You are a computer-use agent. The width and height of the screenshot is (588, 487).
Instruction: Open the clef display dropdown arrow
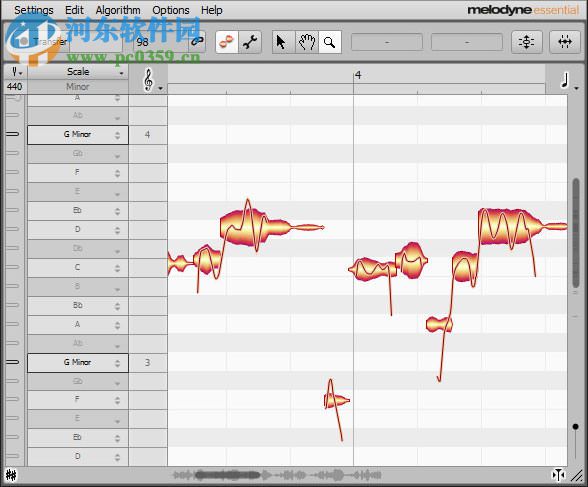click(x=160, y=88)
